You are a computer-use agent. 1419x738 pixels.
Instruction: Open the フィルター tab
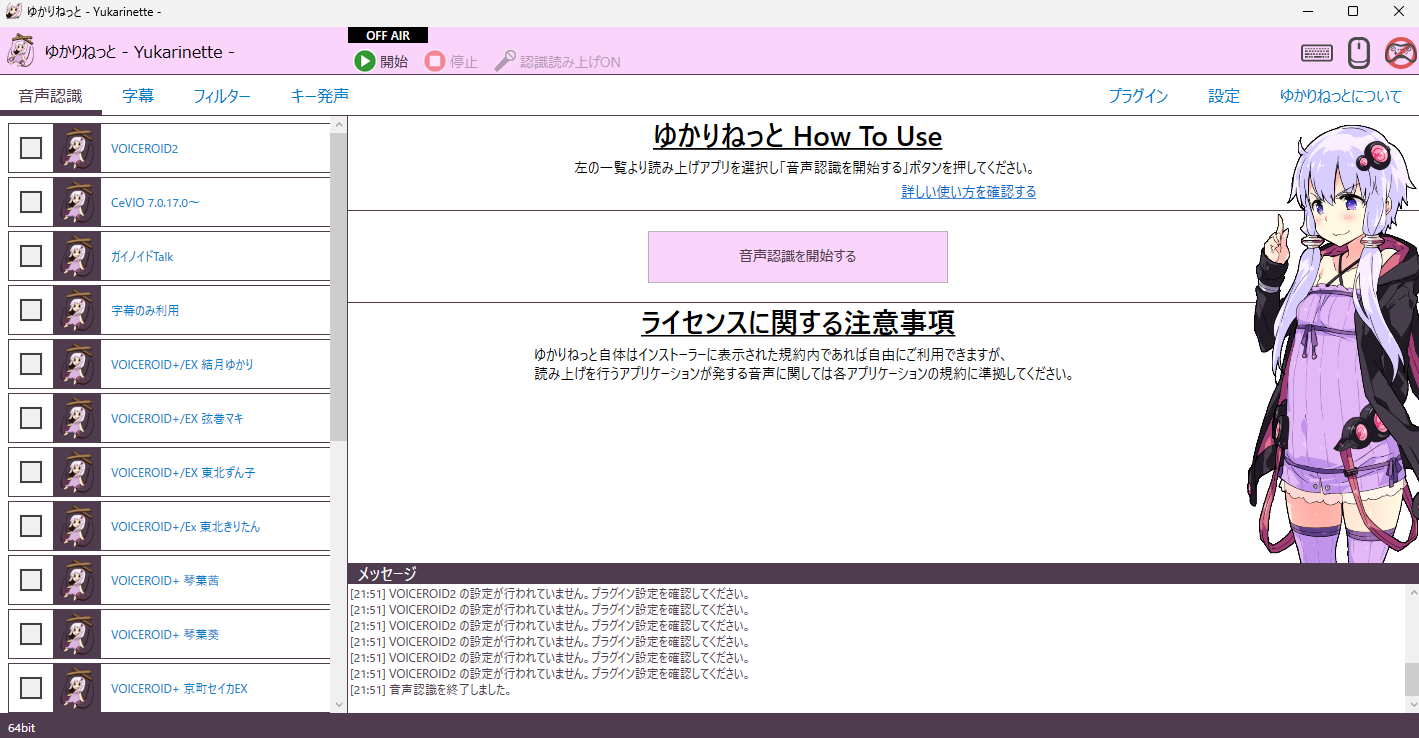click(222, 97)
